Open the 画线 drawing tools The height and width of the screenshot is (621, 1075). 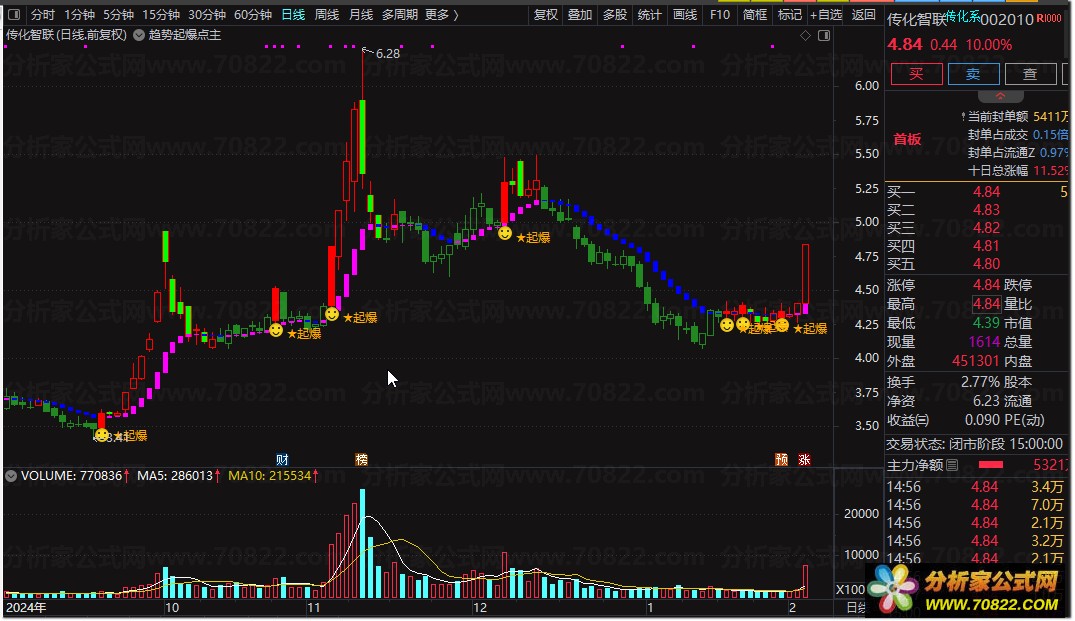click(x=685, y=14)
